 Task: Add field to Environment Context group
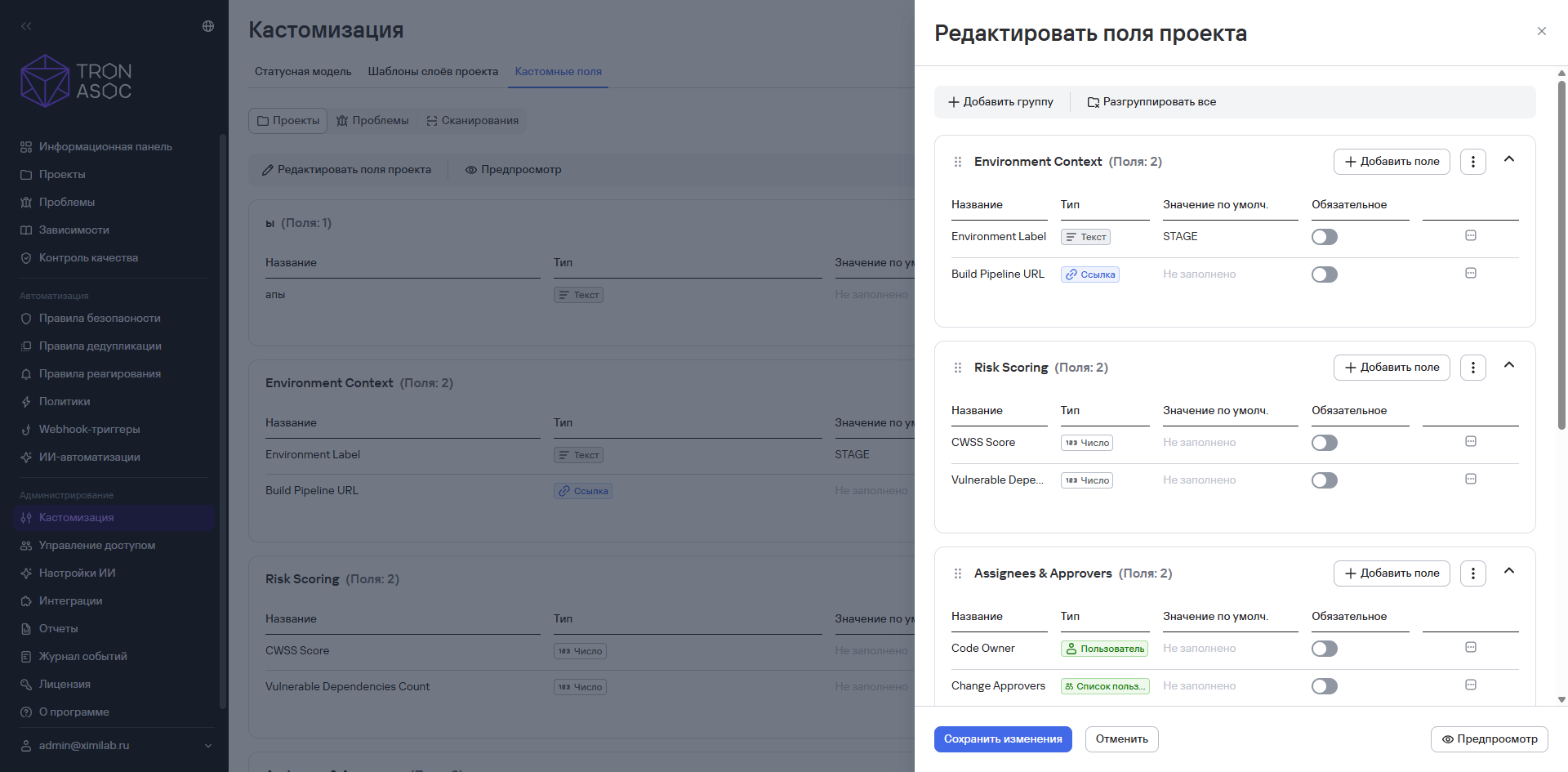[x=1392, y=162]
